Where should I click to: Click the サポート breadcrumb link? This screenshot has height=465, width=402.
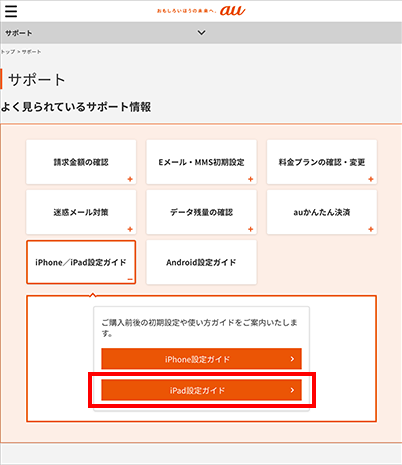click(31, 52)
